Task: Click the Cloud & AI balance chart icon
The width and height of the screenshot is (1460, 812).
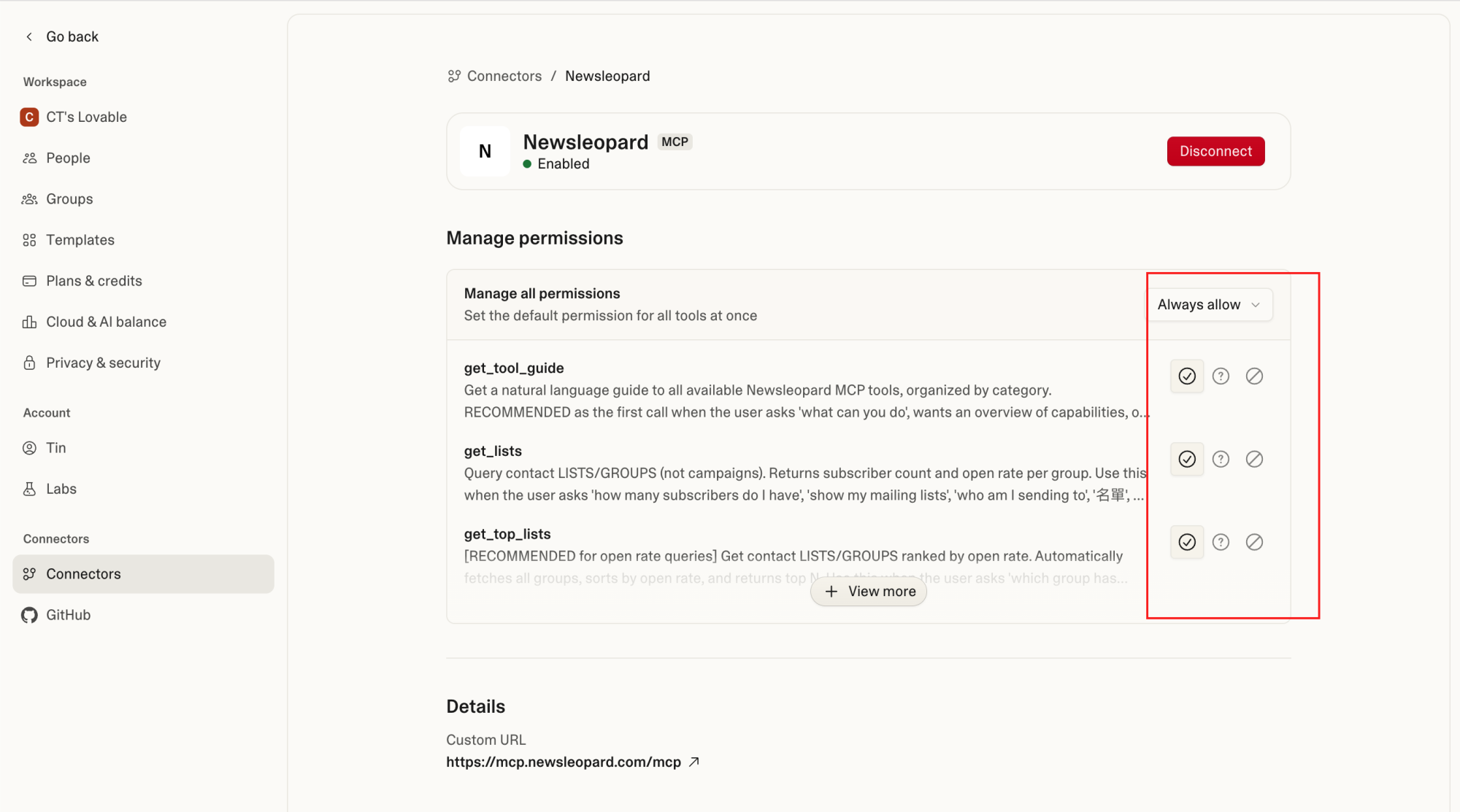Action: [x=29, y=322]
